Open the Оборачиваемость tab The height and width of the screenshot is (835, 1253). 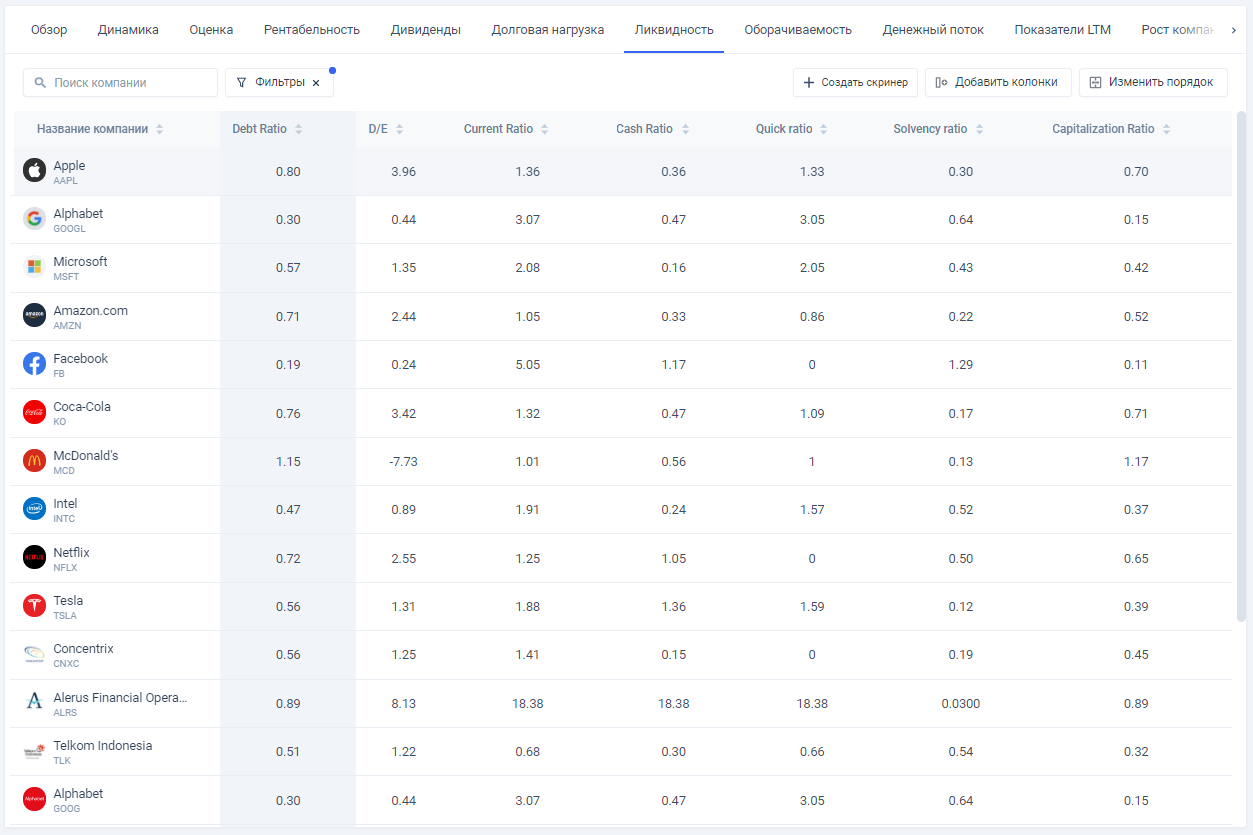[797, 30]
